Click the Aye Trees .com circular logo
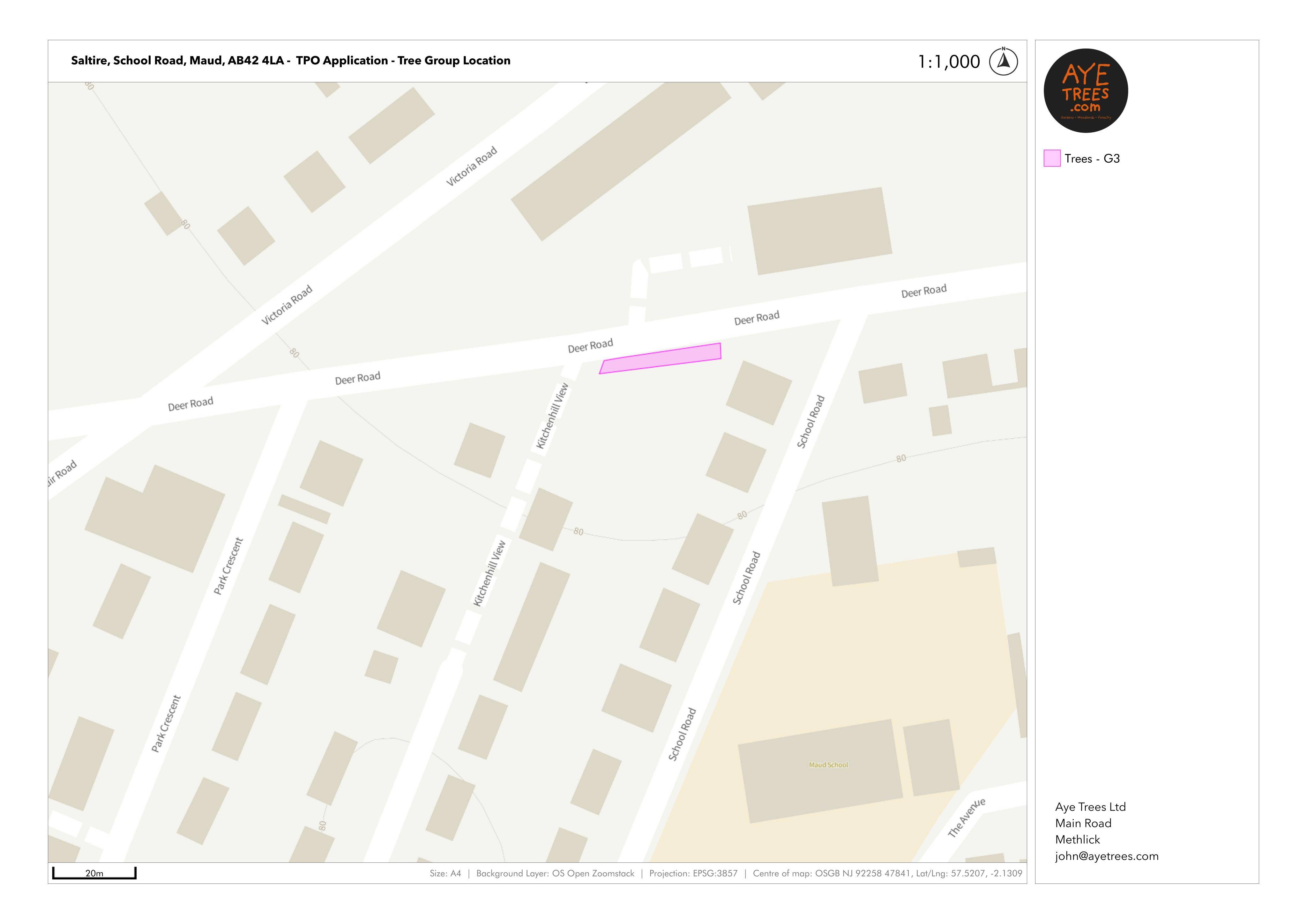Viewport: 1307px width, 924px height. click(x=1086, y=91)
